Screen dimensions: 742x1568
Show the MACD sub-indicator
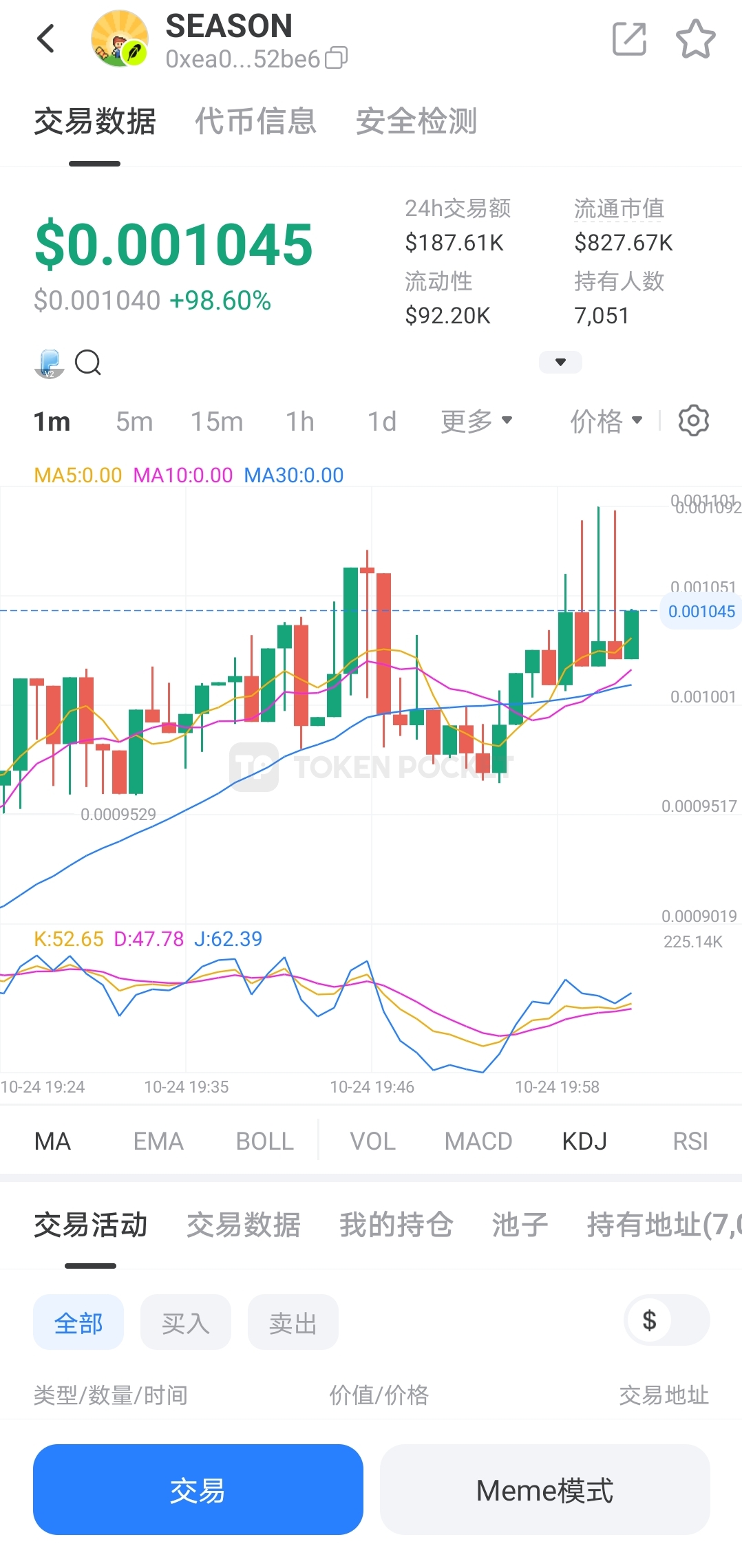click(478, 1141)
